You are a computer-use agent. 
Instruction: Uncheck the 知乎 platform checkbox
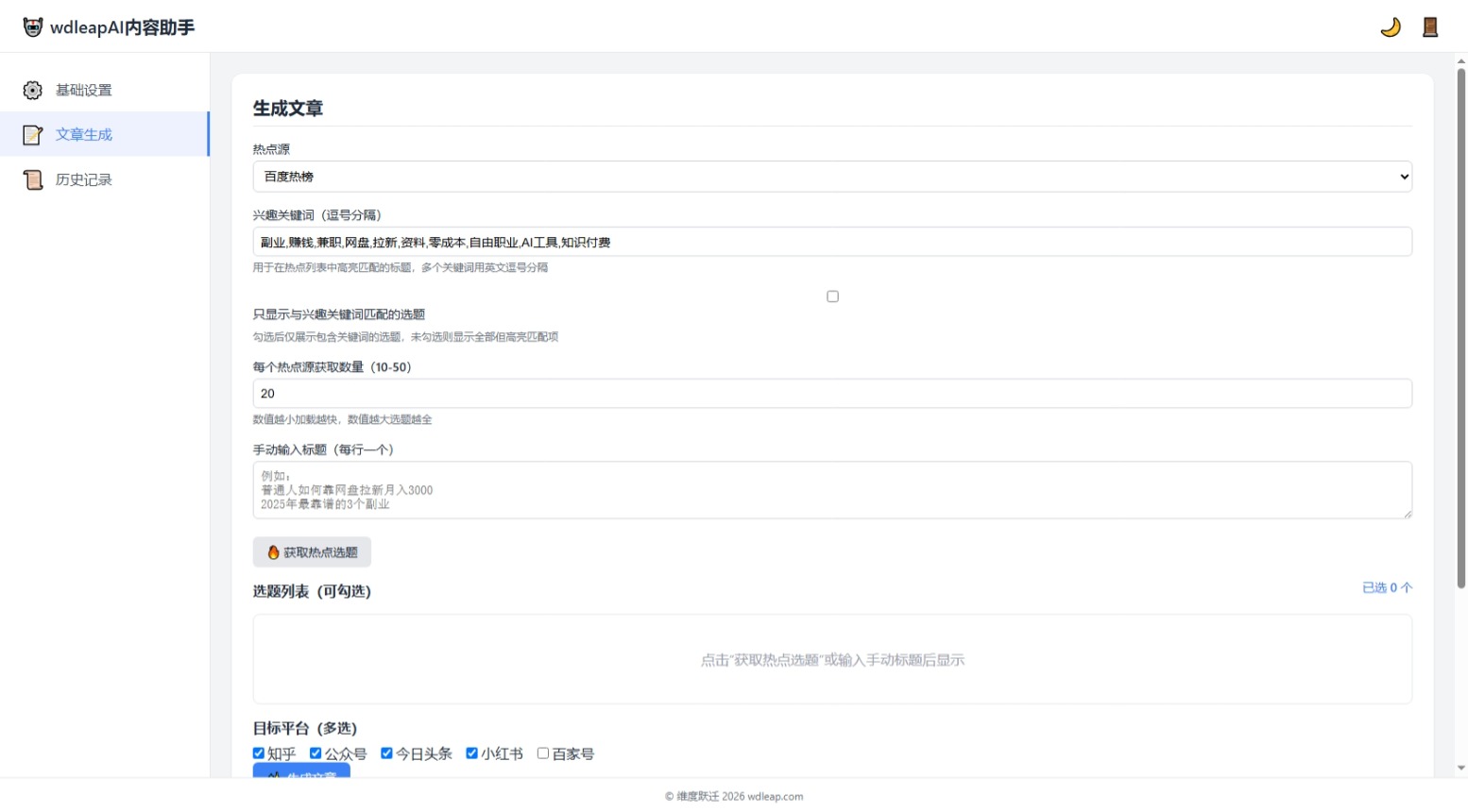[259, 753]
